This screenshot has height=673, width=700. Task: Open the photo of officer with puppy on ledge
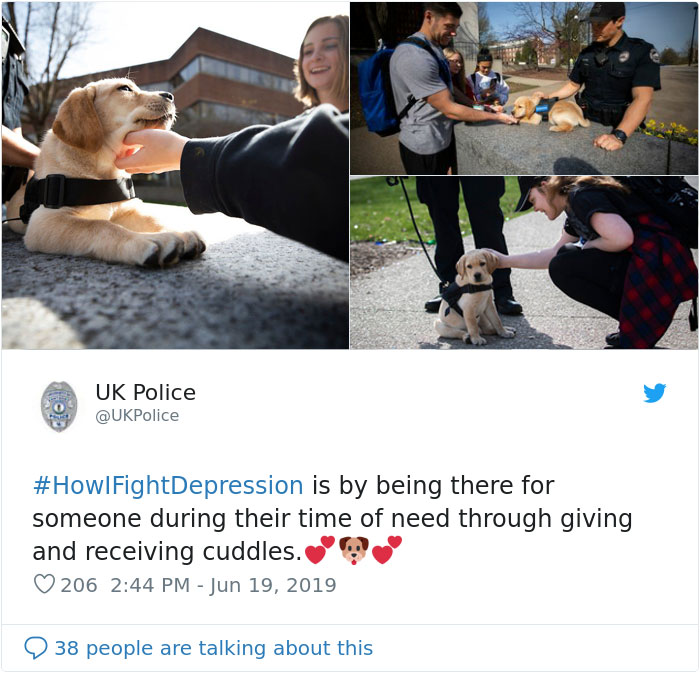point(524,88)
